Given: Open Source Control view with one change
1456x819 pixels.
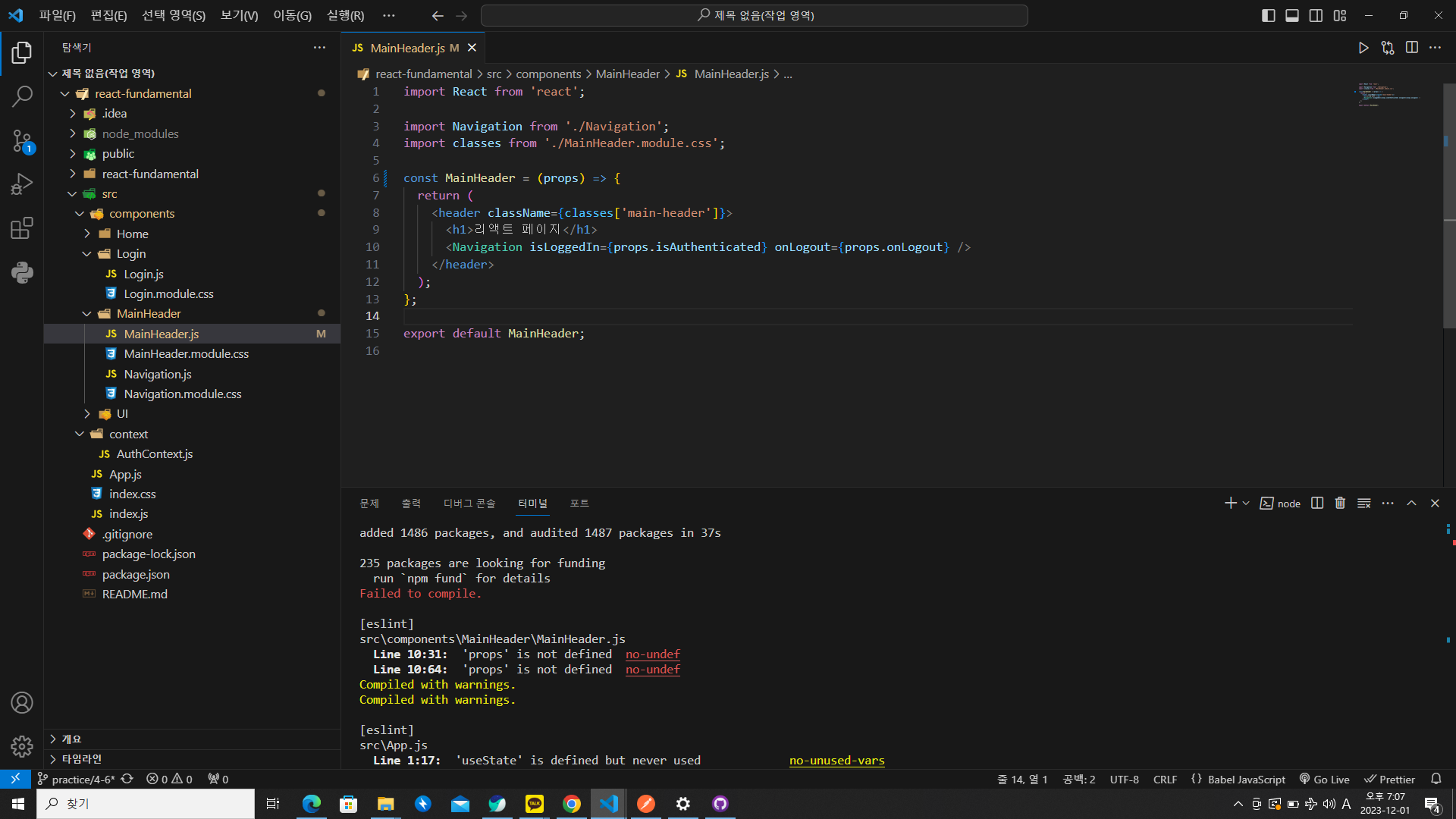Looking at the screenshot, I should pyautogui.click(x=22, y=140).
